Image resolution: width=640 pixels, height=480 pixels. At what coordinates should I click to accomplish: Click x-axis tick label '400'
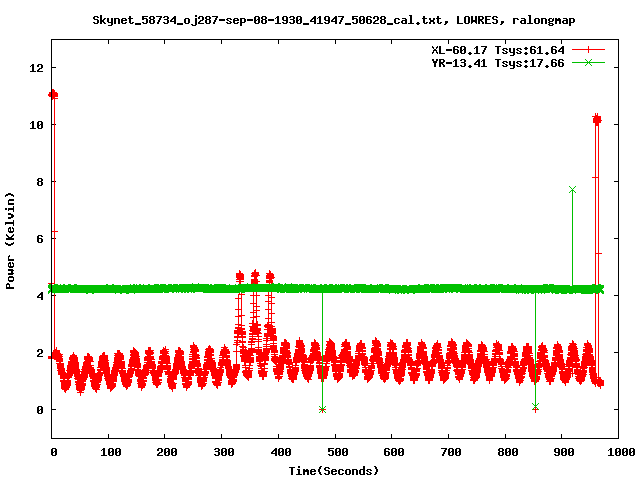click(280, 452)
